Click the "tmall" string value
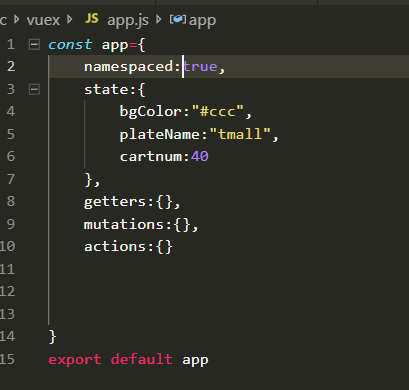 point(240,134)
